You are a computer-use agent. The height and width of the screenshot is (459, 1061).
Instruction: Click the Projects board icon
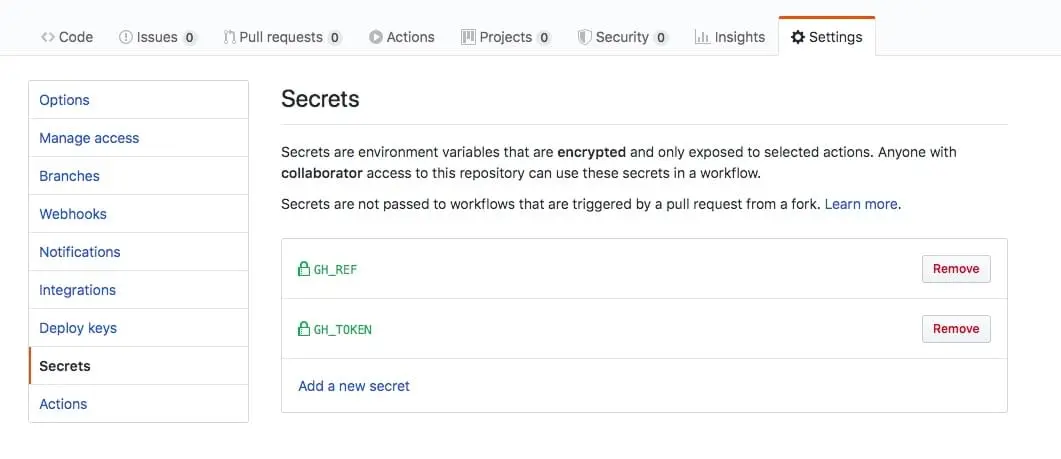pyautogui.click(x=468, y=37)
